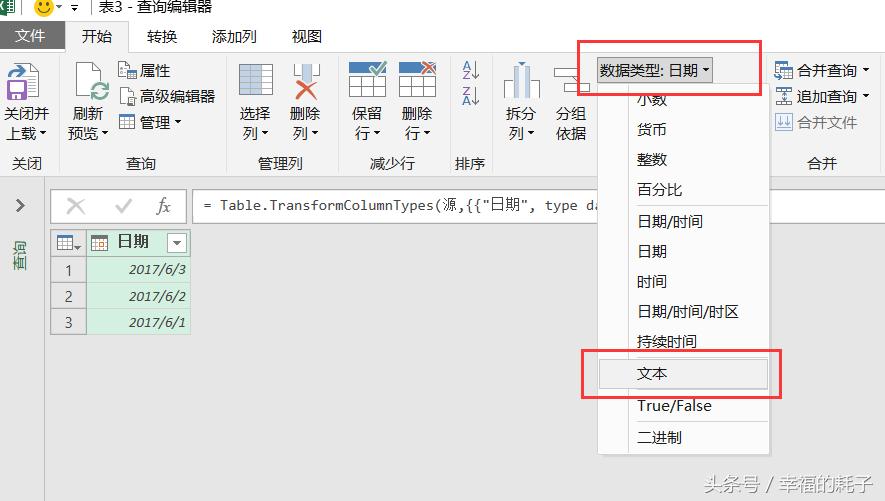The width and height of the screenshot is (885, 501).
Task: Click the Group By (分组依据) icon
Action: tap(571, 81)
